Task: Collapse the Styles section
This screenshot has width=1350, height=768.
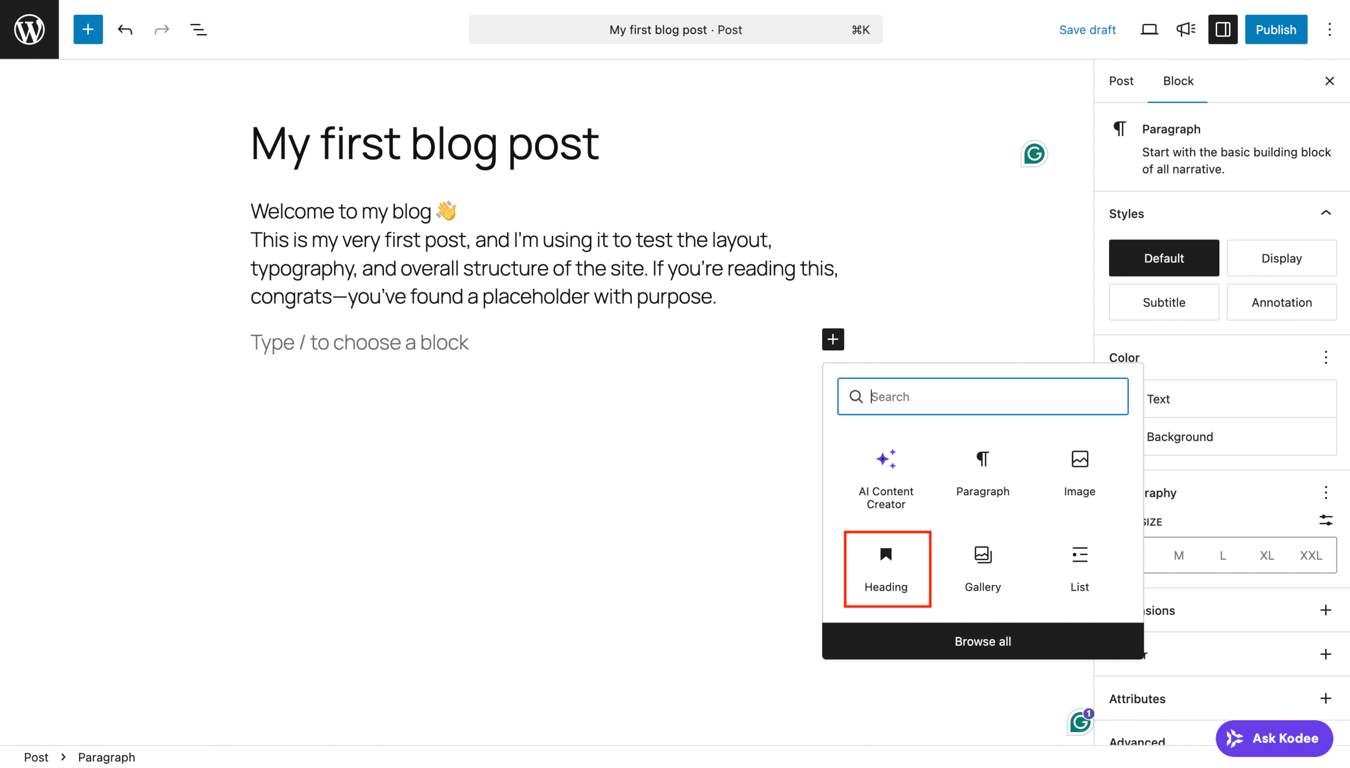Action: 1325,212
